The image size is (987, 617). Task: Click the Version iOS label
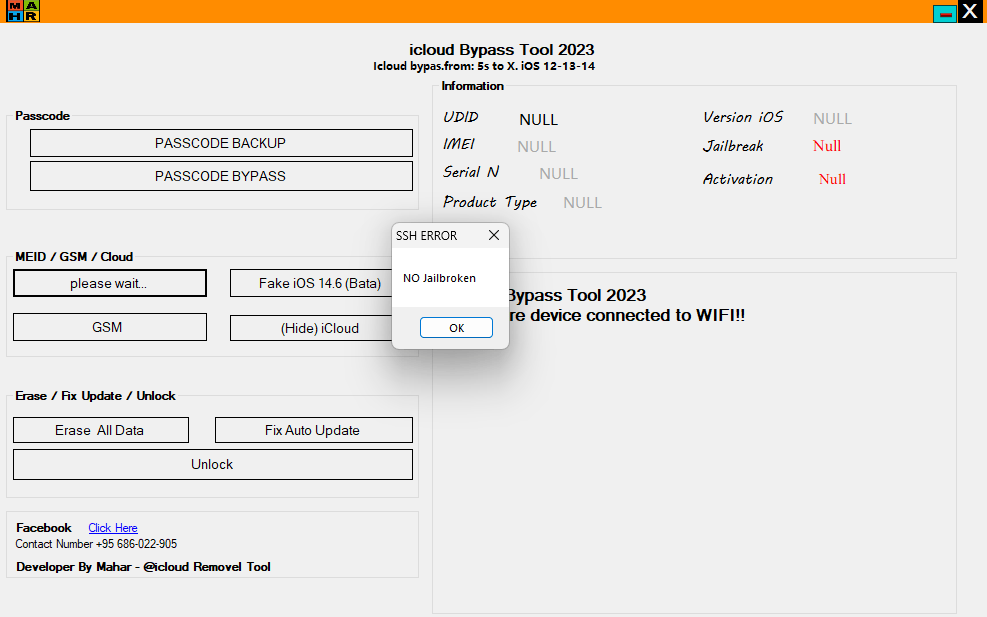coord(743,117)
